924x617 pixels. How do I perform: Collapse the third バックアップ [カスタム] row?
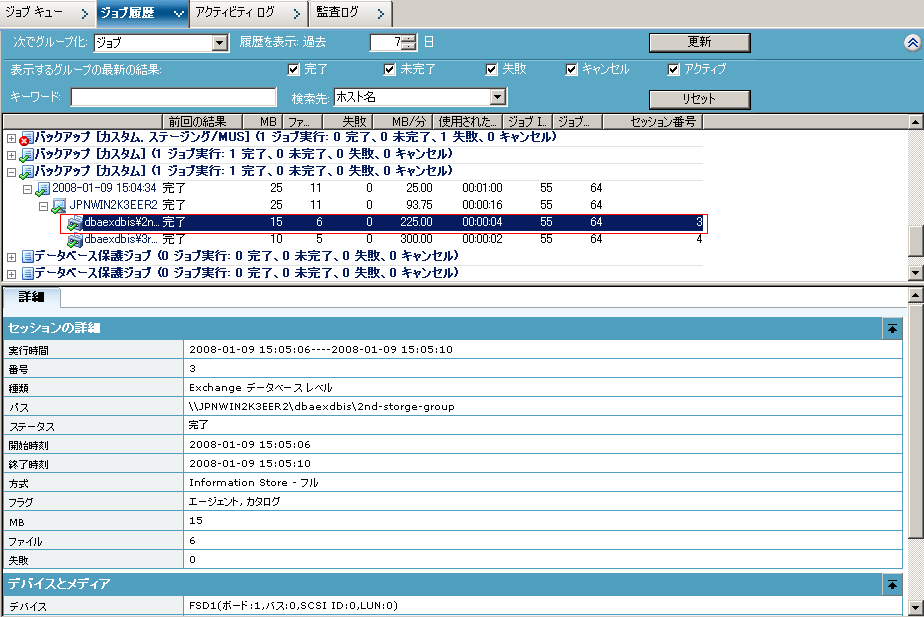pos(11,173)
